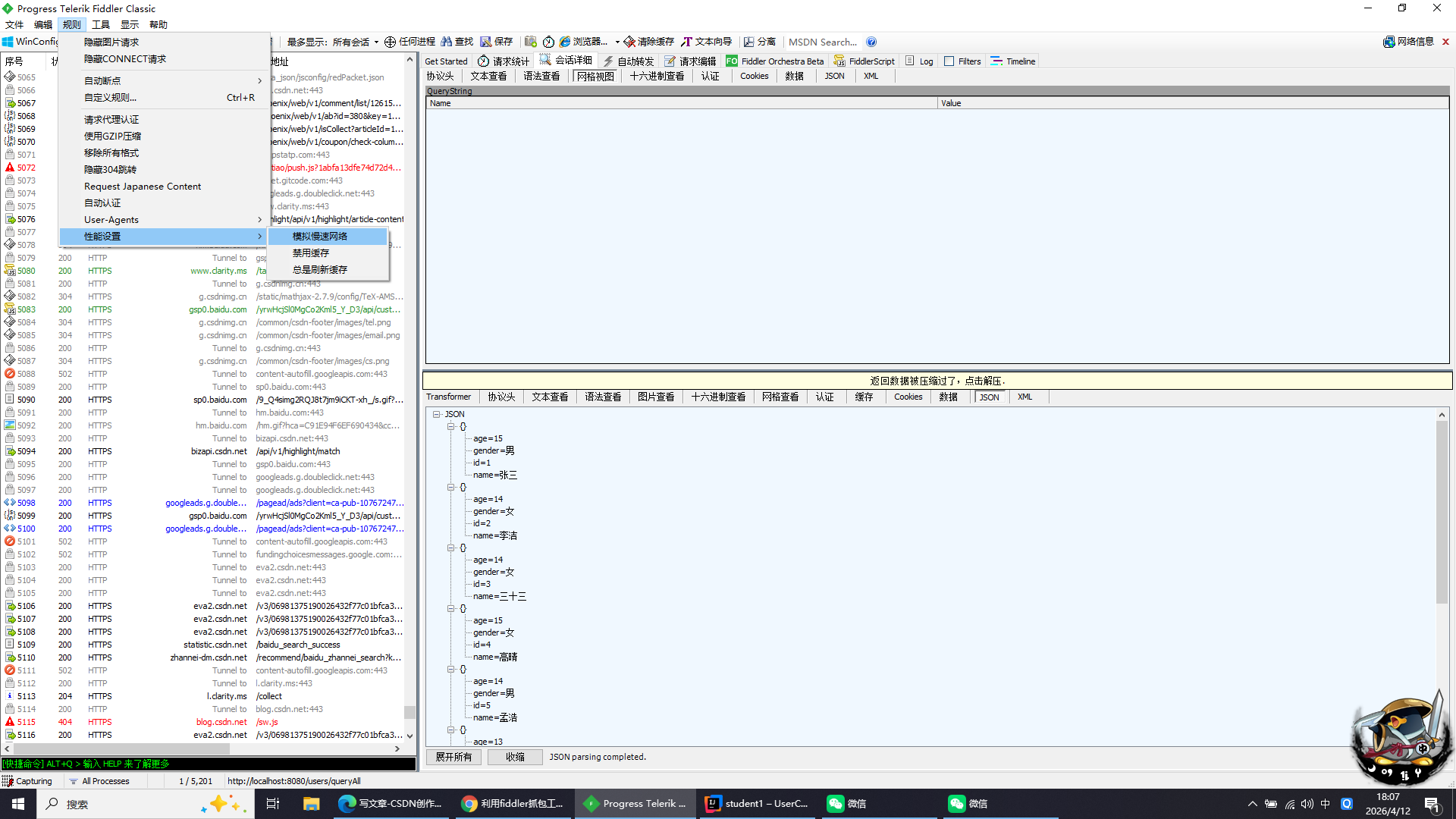This screenshot has width=1456, height=819.
Task: Click the screenshot camera toolbar icon
Action: tap(531, 42)
